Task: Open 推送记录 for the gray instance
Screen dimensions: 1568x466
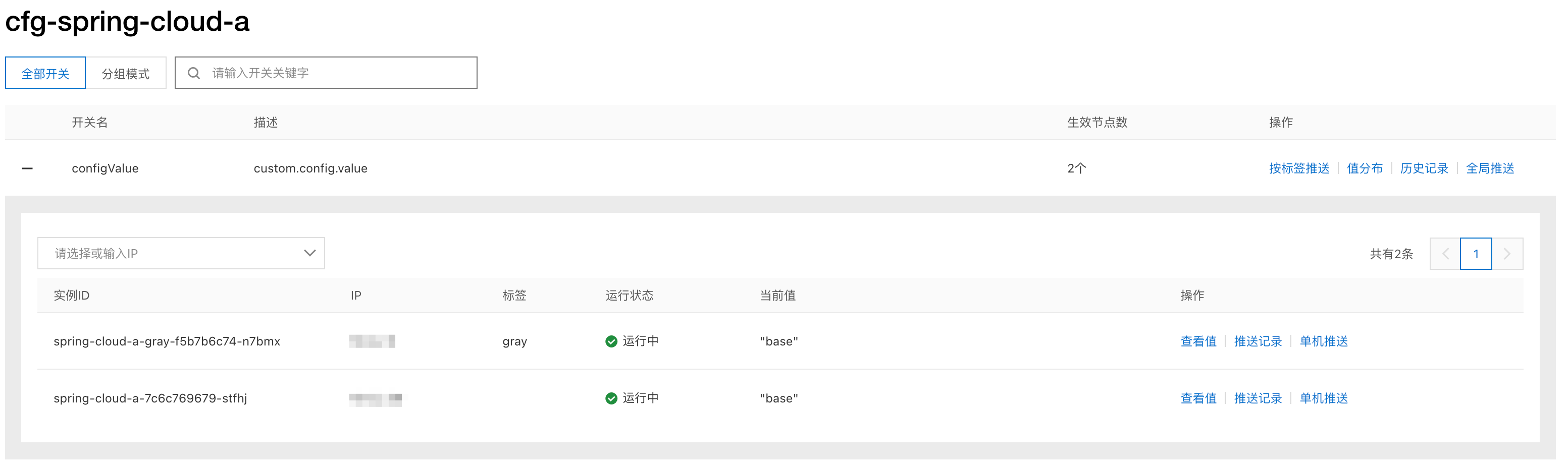Action: [x=1258, y=341]
